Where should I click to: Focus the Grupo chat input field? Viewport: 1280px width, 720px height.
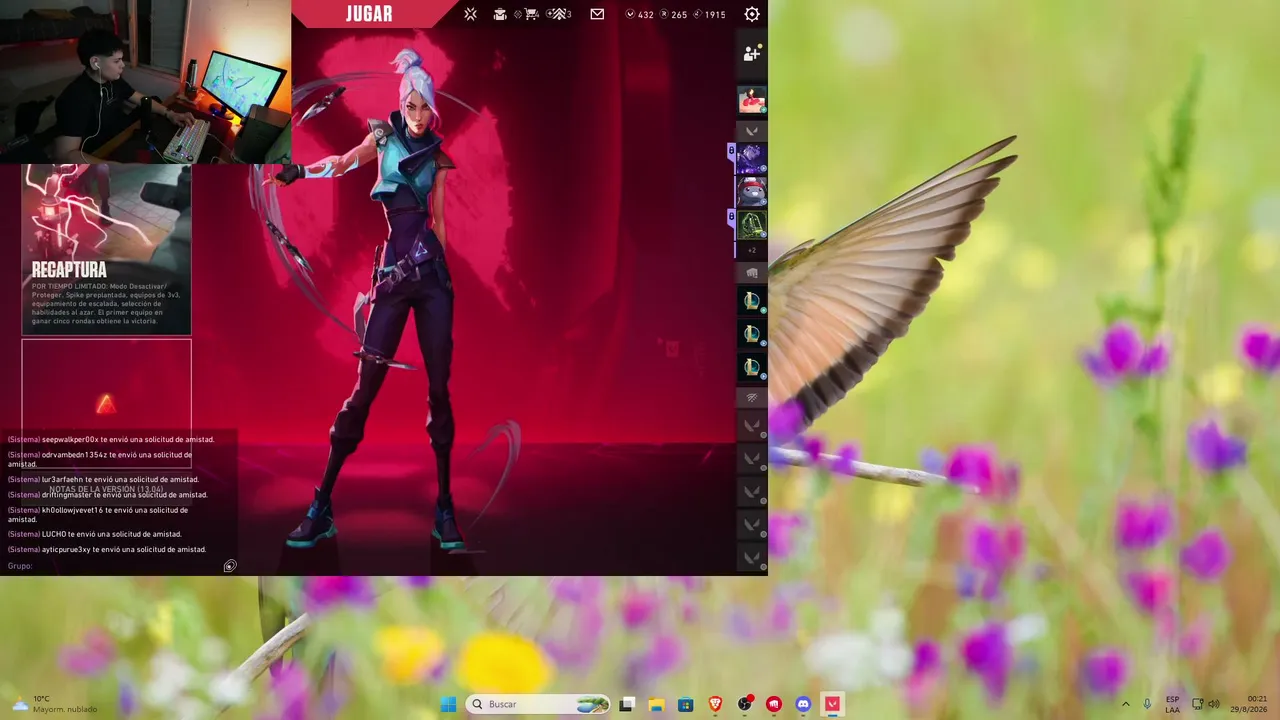[x=114, y=566]
